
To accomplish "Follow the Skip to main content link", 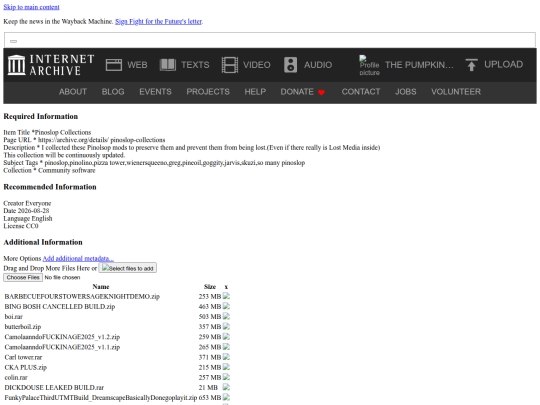I will coord(31,7).
